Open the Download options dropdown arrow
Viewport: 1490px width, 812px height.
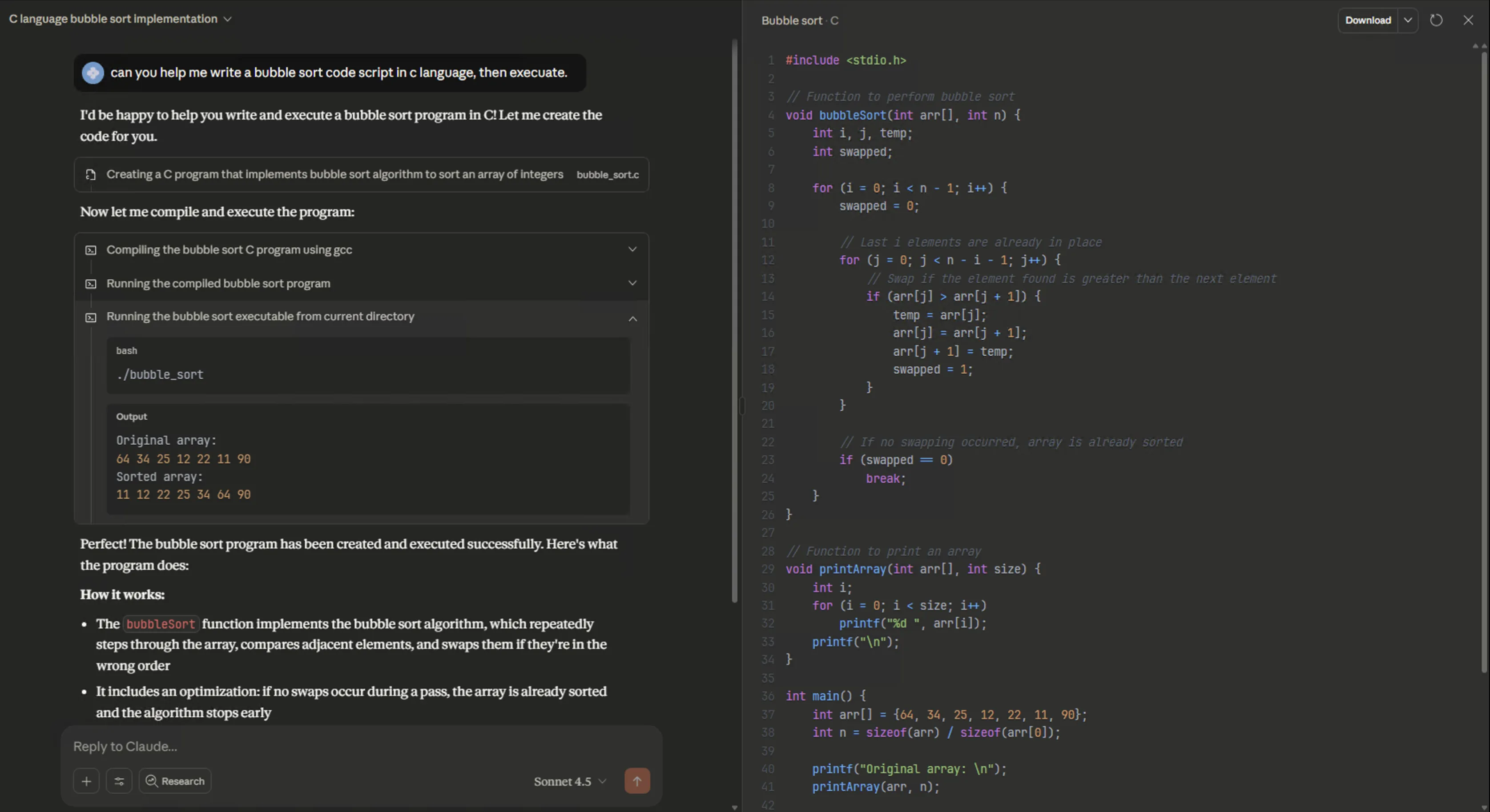(1408, 20)
